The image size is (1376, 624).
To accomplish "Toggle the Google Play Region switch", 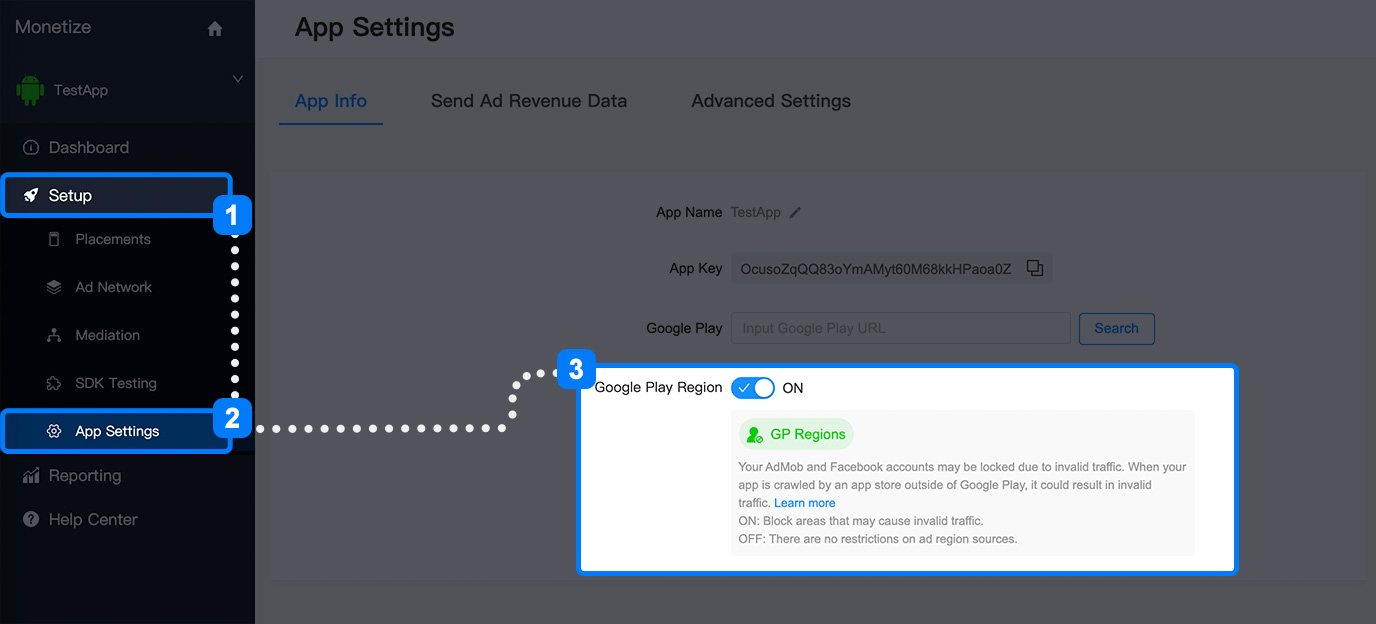I will click(x=753, y=388).
